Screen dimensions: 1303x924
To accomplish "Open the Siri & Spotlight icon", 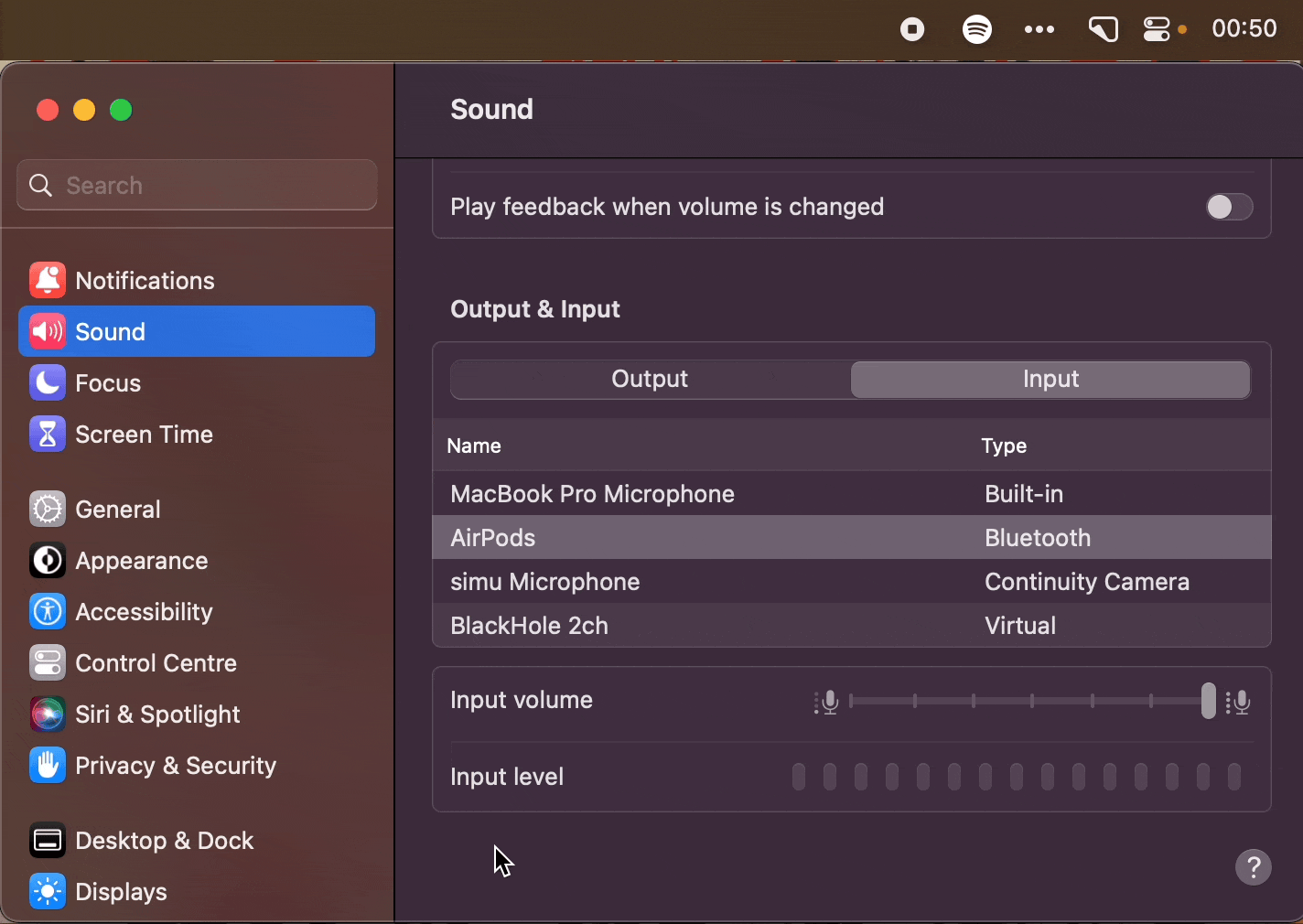I will pos(47,714).
